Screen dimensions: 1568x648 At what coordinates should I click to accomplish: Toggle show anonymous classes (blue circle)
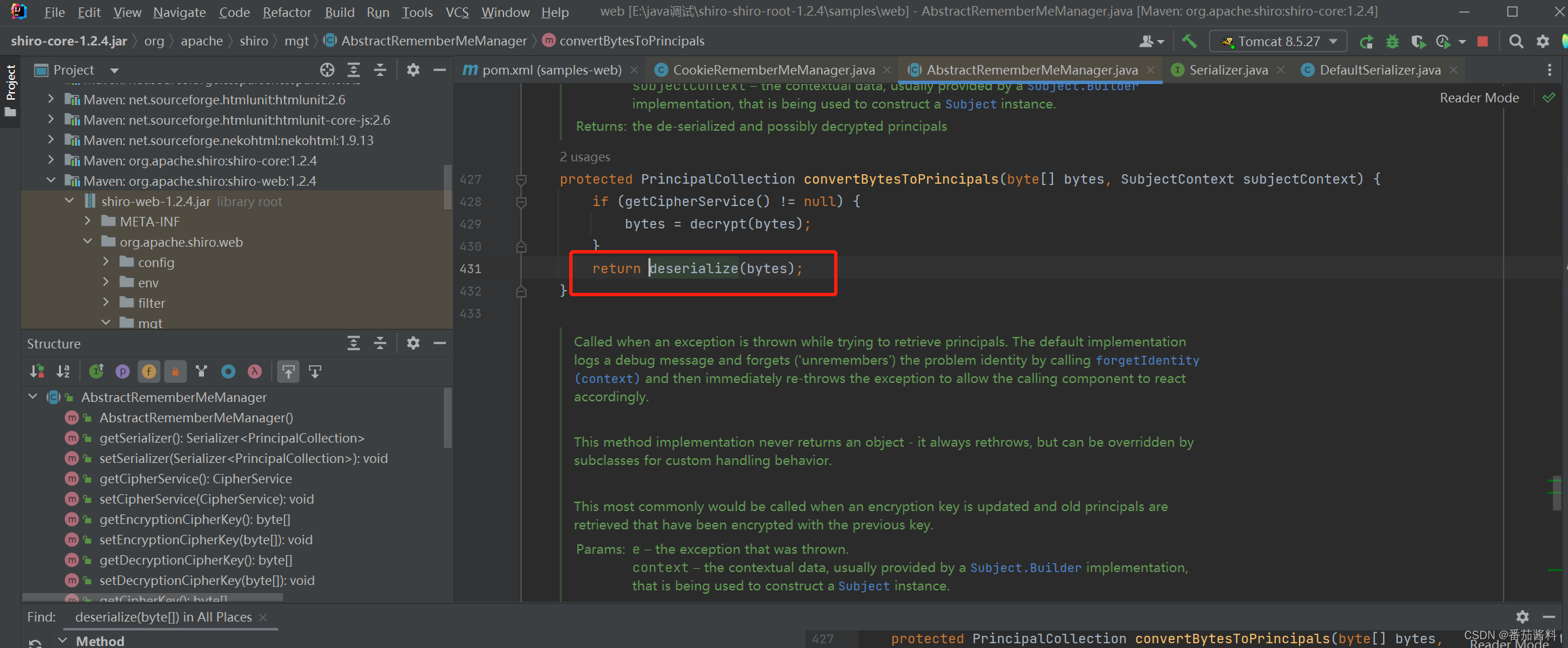pyautogui.click(x=228, y=371)
